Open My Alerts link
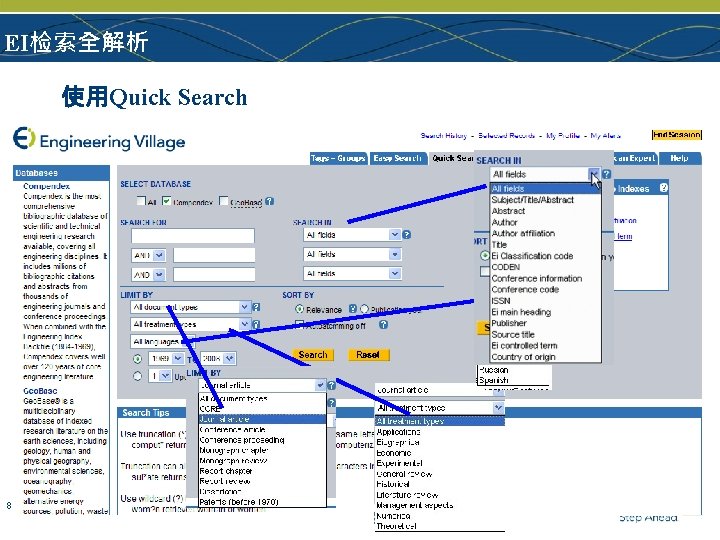720x540 pixels. (606, 135)
